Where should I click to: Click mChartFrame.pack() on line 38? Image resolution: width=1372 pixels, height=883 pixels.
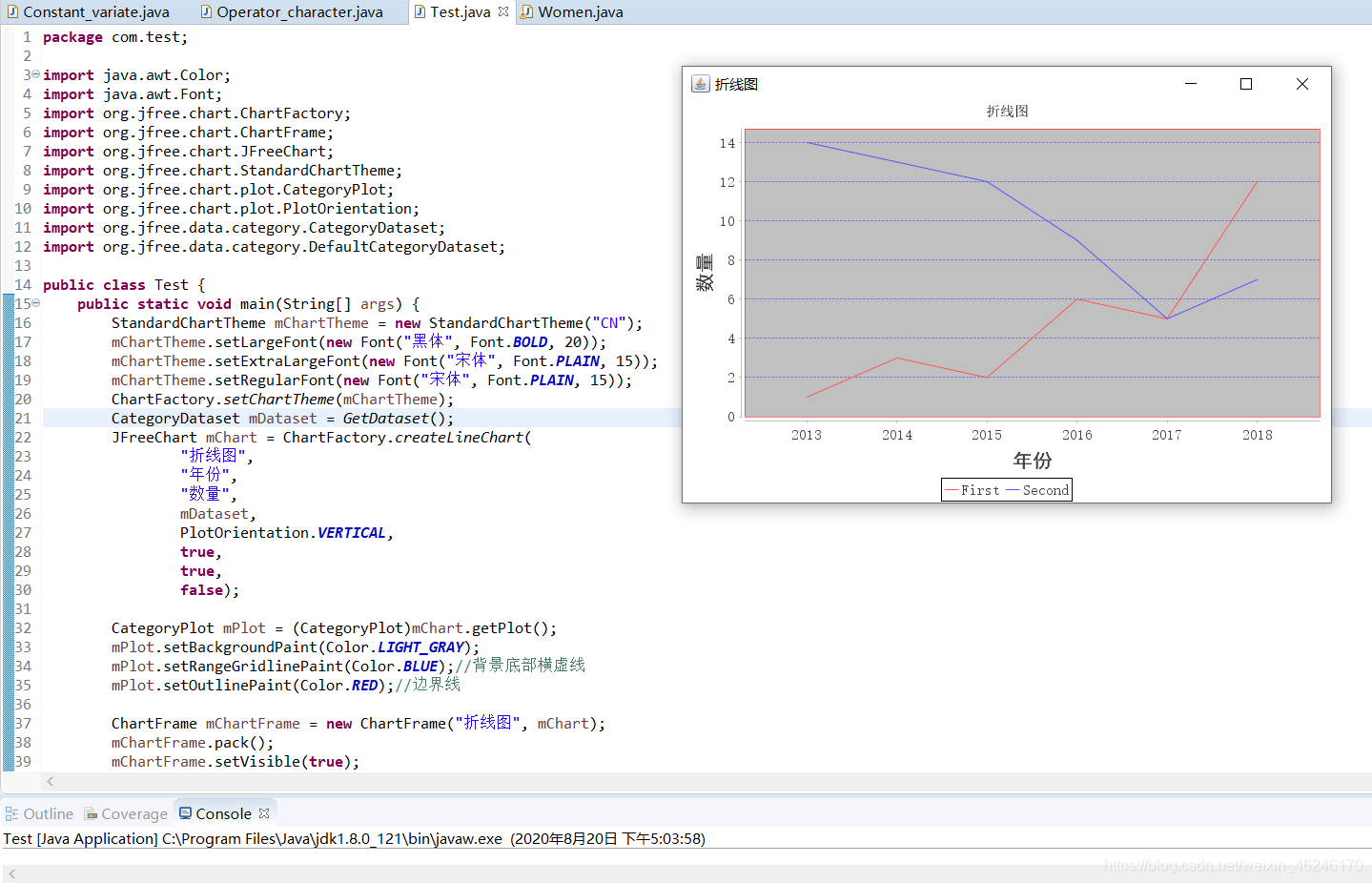click(193, 742)
